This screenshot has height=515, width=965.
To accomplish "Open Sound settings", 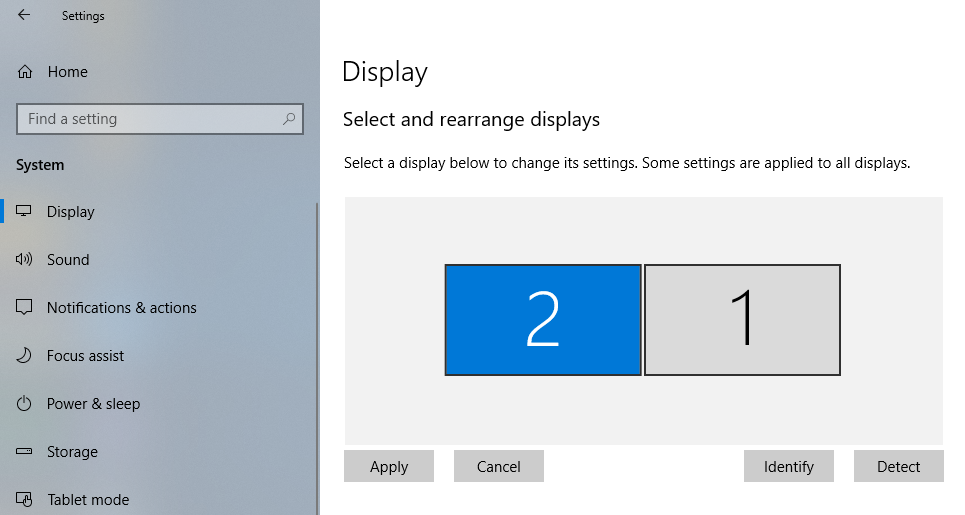I will [x=68, y=260].
